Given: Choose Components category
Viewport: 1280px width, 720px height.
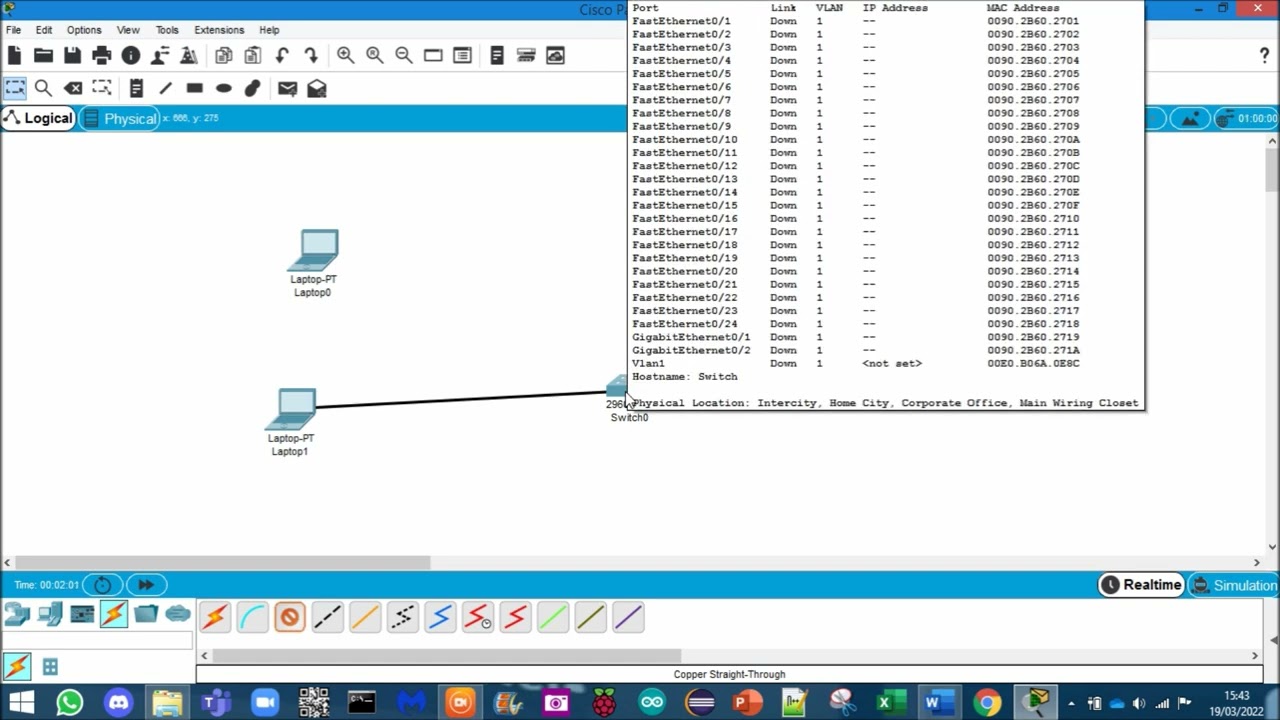Looking at the screenshot, I should point(82,614).
